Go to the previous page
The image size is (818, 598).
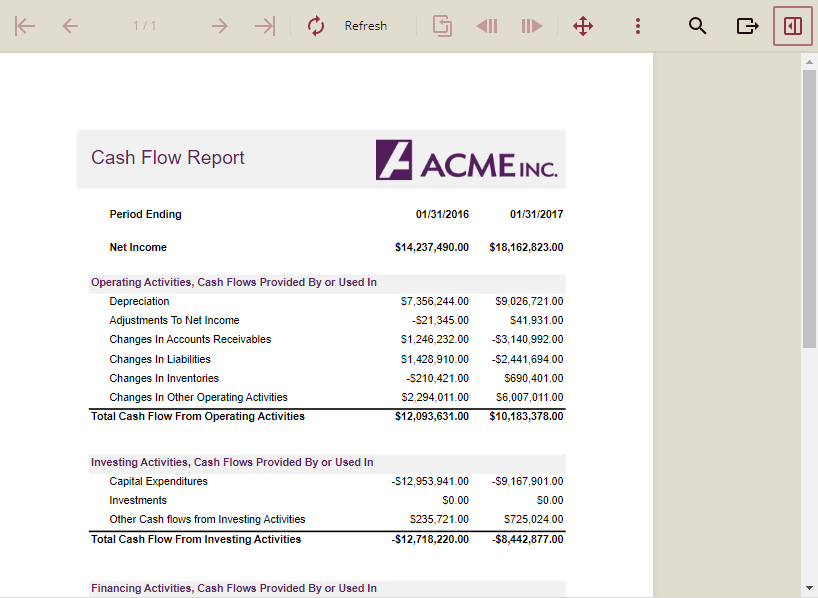point(70,26)
